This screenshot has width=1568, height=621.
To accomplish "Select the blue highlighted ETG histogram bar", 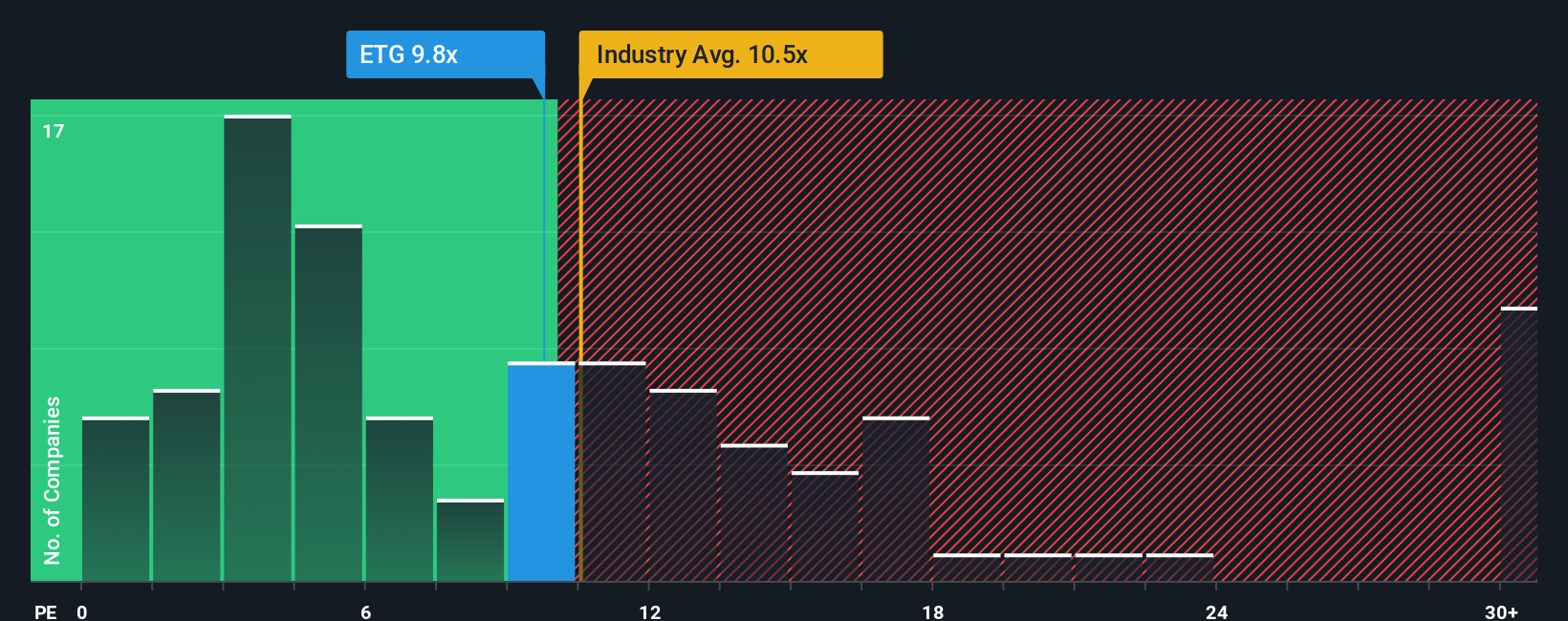I will click(541, 472).
